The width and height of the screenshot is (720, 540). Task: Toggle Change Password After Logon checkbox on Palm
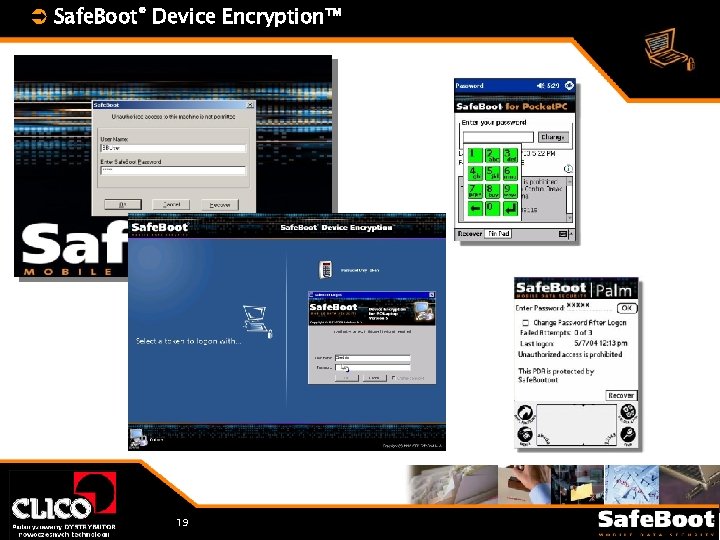[525, 323]
